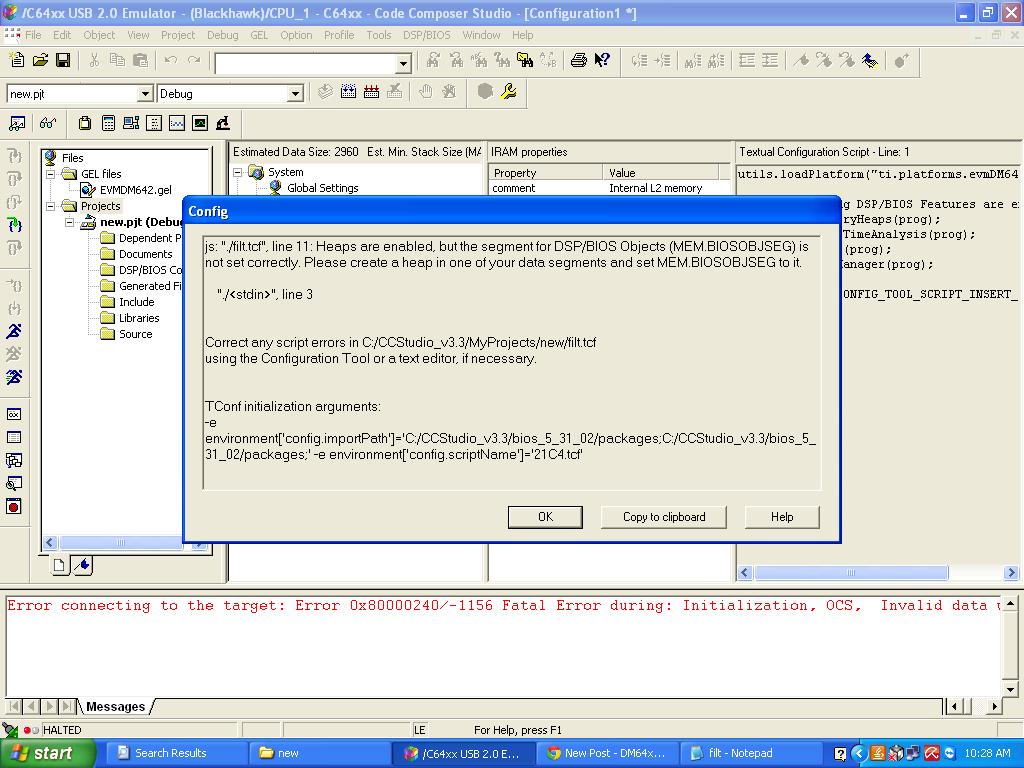Open the Project menu
Image resolution: width=1024 pixels, height=768 pixels.
[x=178, y=35]
